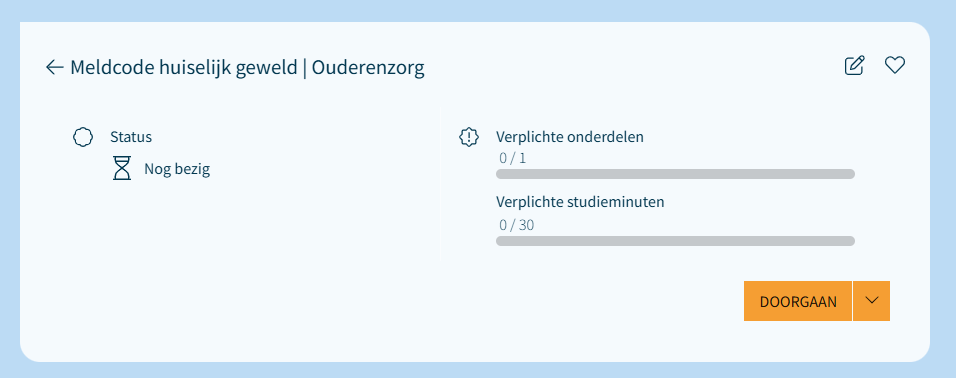Click the word Ouderenzorg in the title
The width and height of the screenshot is (956, 378).
point(368,68)
